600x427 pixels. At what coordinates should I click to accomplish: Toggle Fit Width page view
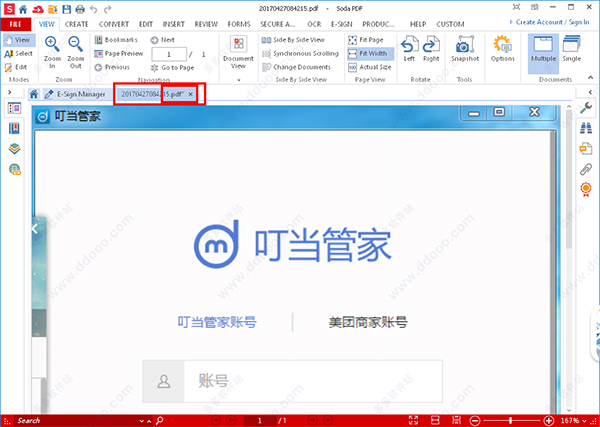click(x=368, y=54)
